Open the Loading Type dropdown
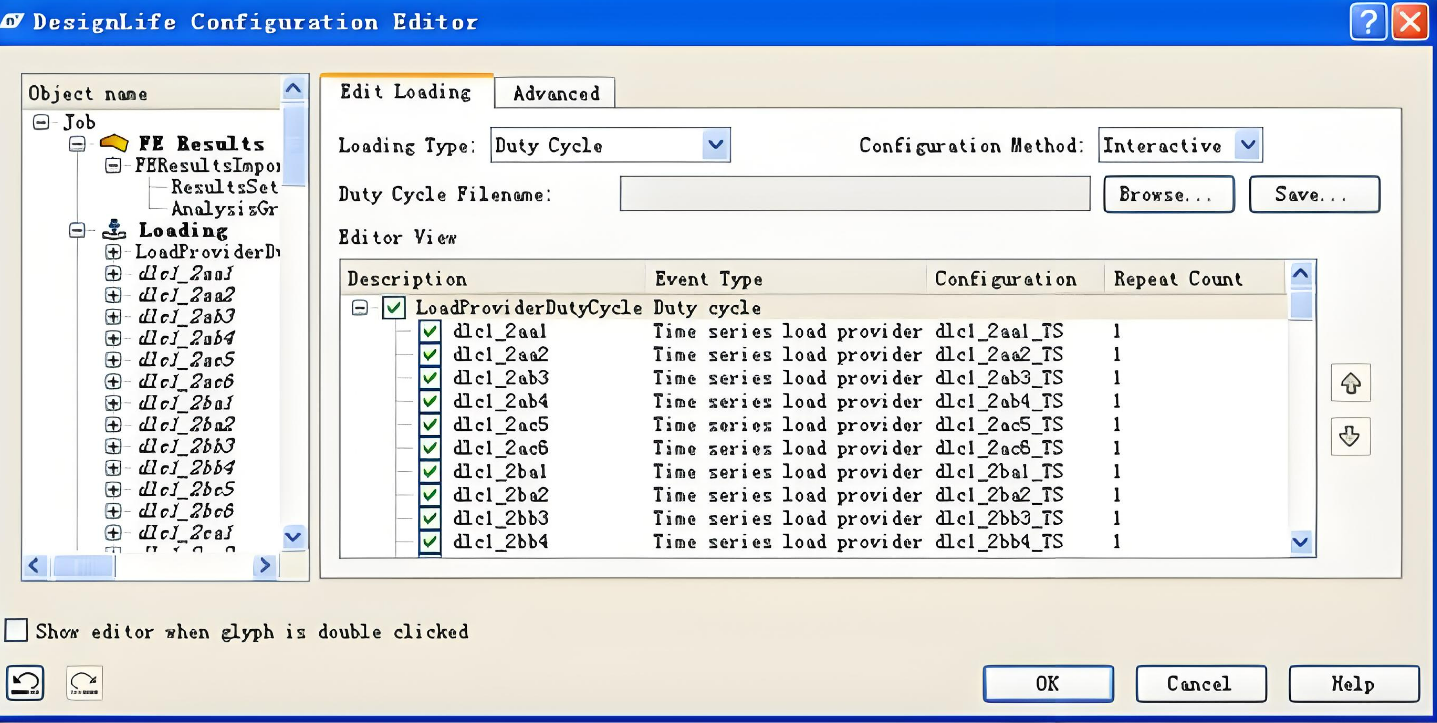The image size is (1437, 723). tap(715, 145)
